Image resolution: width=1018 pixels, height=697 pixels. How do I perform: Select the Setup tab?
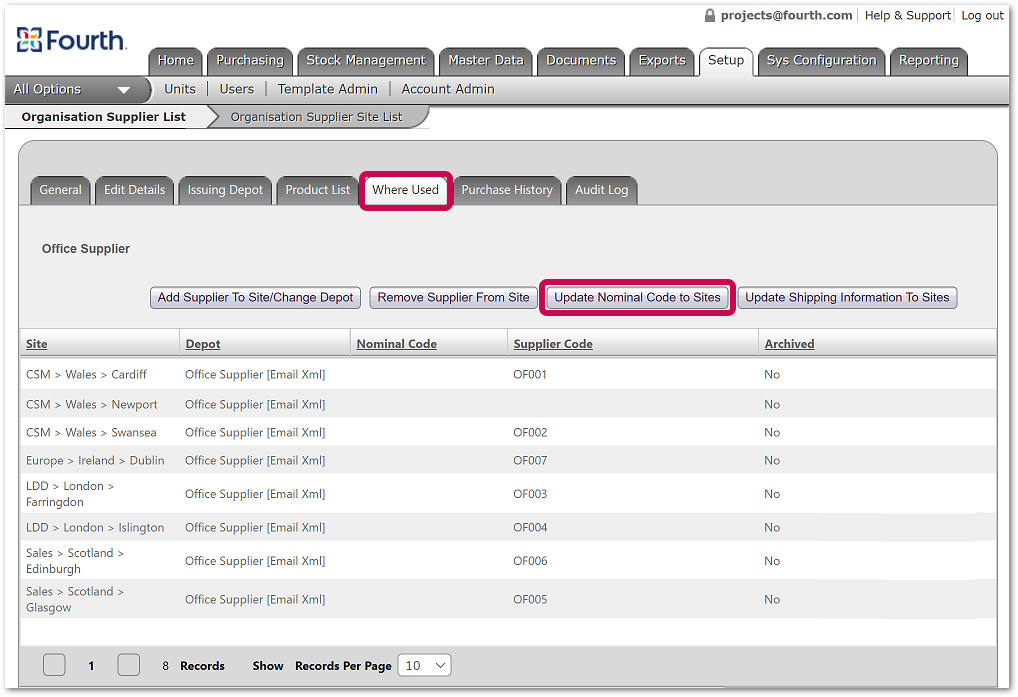click(x=726, y=61)
